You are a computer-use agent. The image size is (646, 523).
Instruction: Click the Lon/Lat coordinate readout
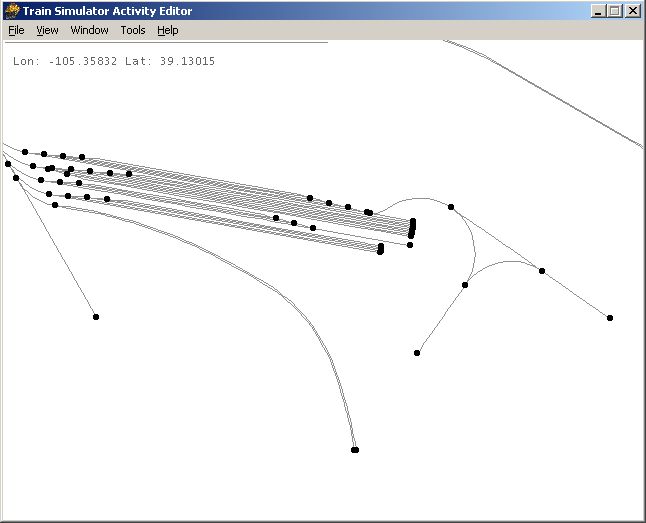pyautogui.click(x=114, y=61)
